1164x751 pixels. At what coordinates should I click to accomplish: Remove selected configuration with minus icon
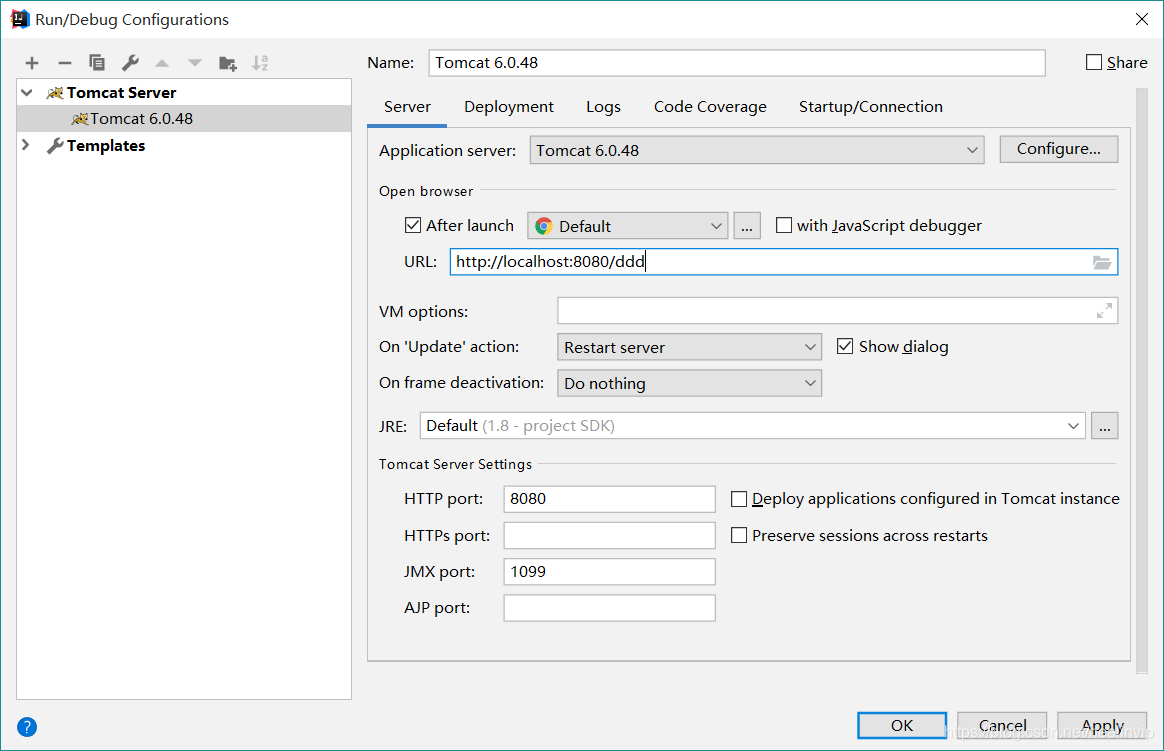65,63
